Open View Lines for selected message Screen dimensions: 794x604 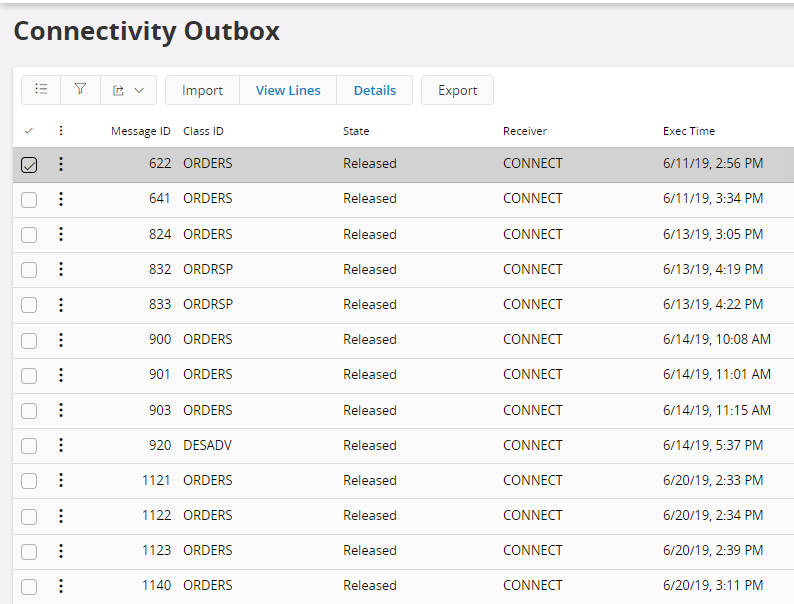pos(288,90)
